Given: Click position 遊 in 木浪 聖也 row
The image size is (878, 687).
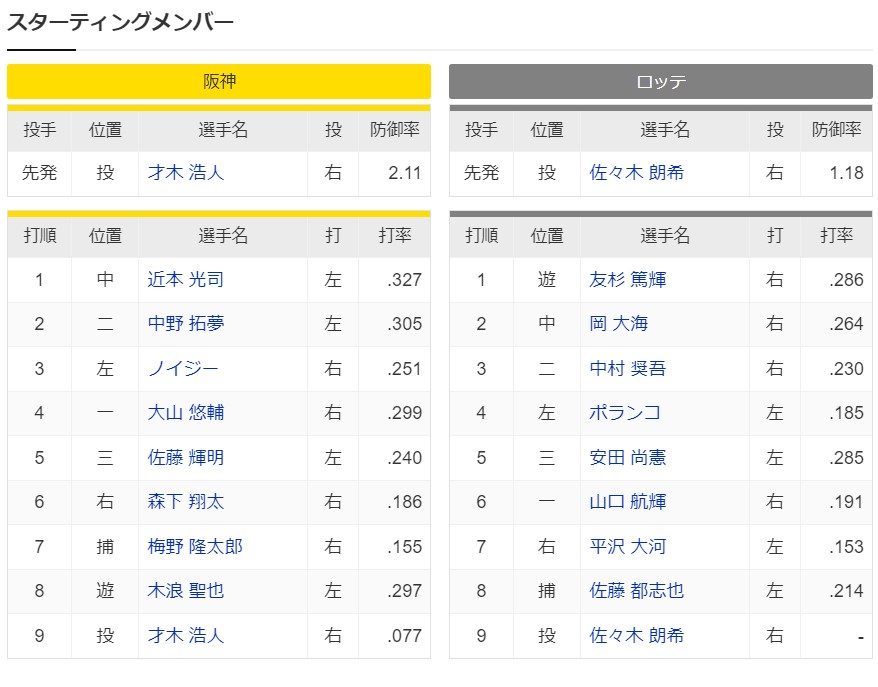Looking at the screenshot, I should (x=105, y=591).
